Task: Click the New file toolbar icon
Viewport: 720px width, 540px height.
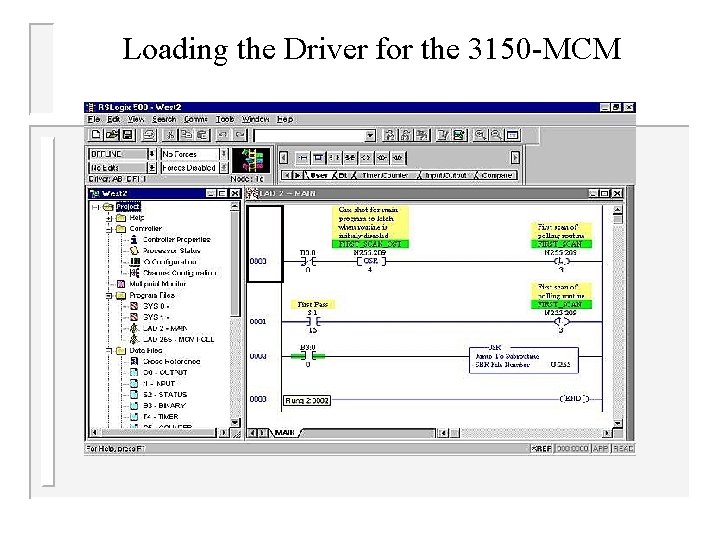Action: pos(96,135)
